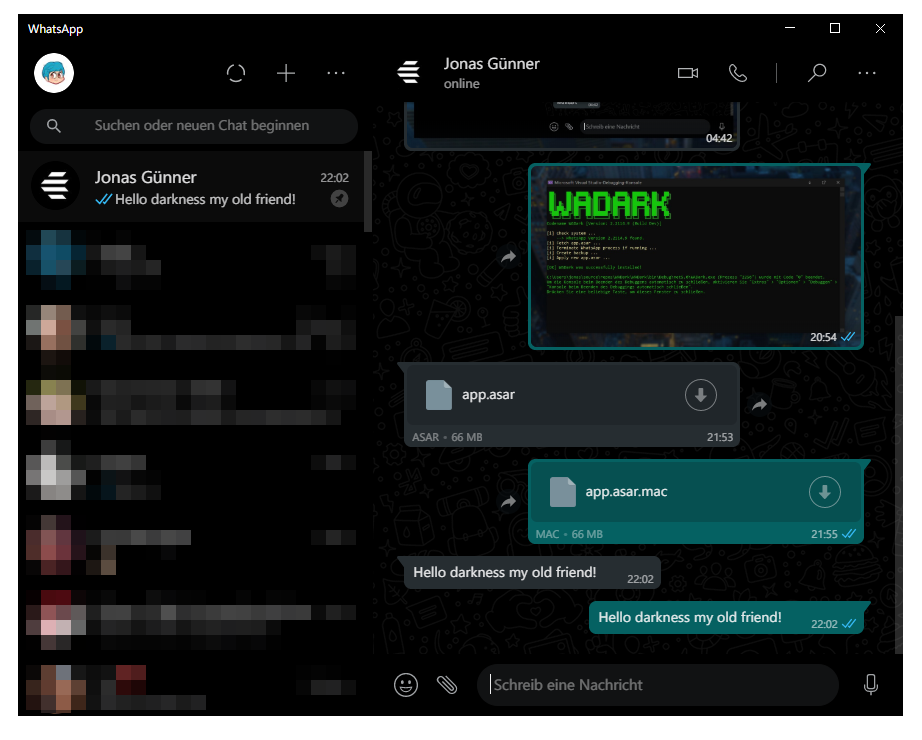
Task: Download the app.asar file
Action: [x=700, y=395]
